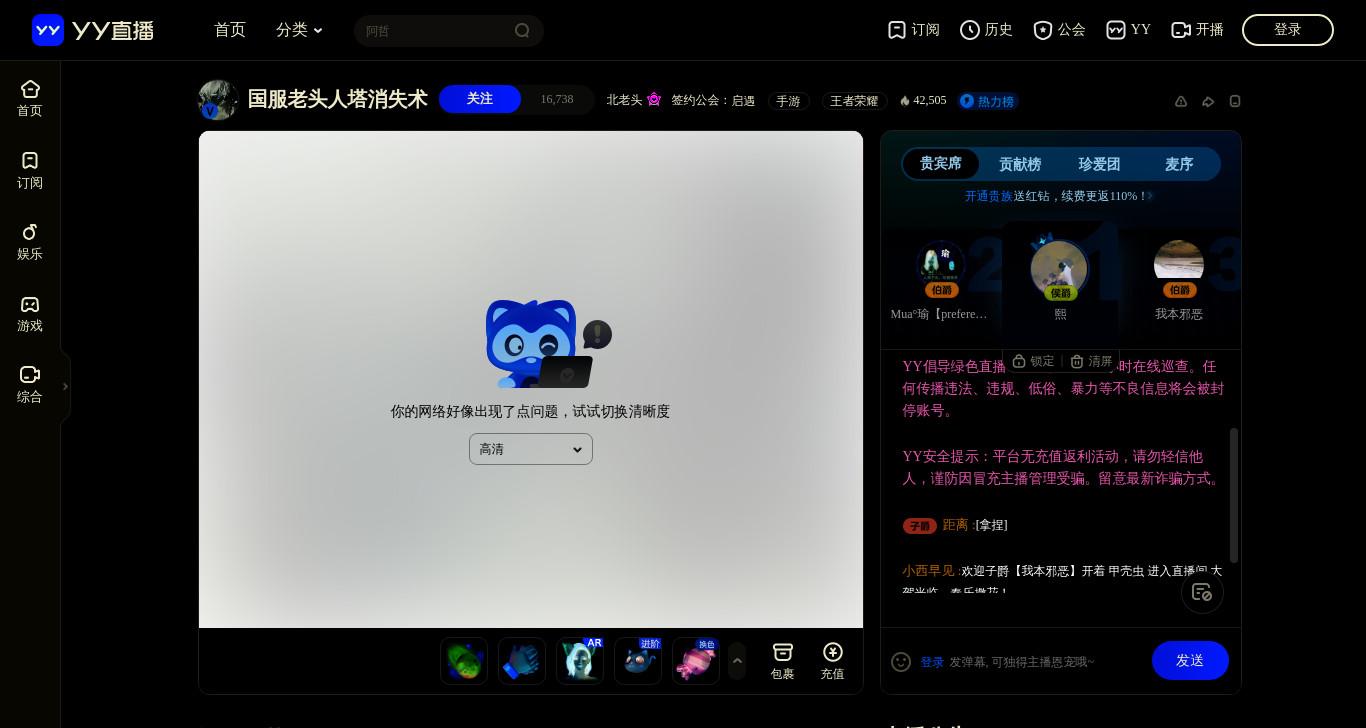Open 订阅 in left sidebar
This screenshot has width=1366, height=728.
click(30, 170)
